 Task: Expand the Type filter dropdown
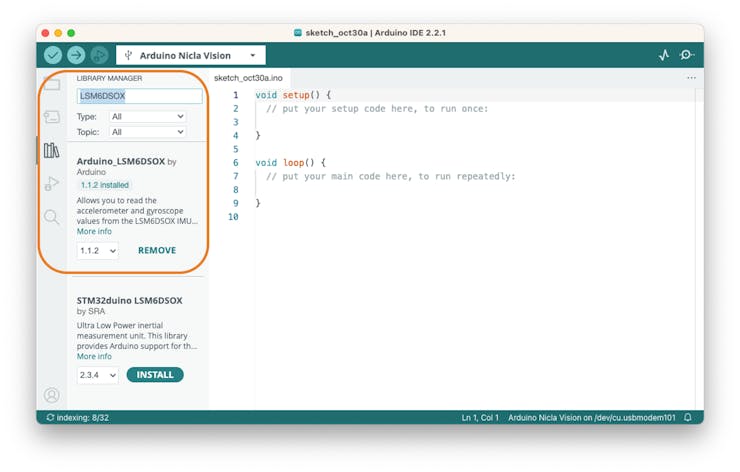click(147, 117)
